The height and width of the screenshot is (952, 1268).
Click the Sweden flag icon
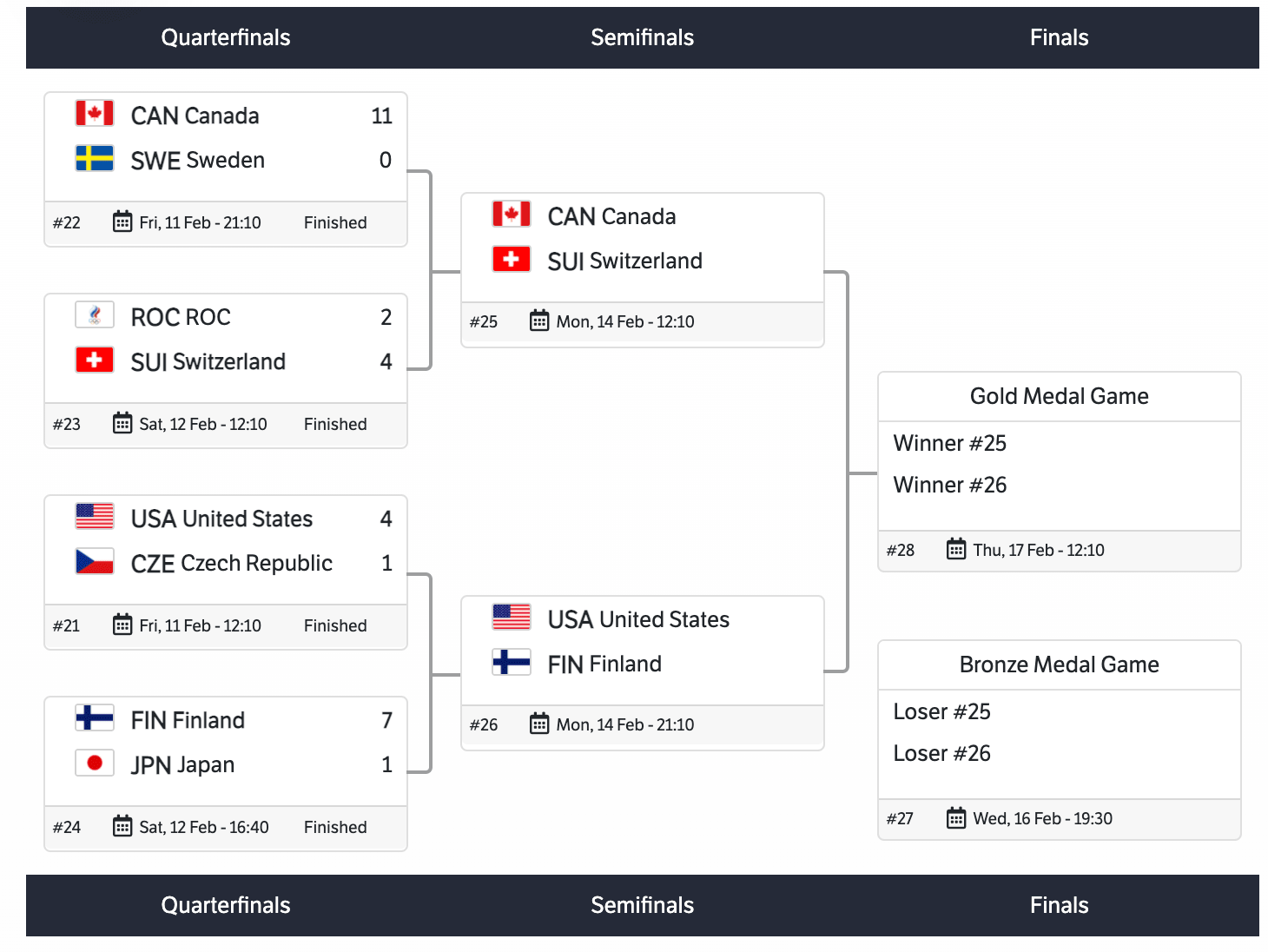94,159
